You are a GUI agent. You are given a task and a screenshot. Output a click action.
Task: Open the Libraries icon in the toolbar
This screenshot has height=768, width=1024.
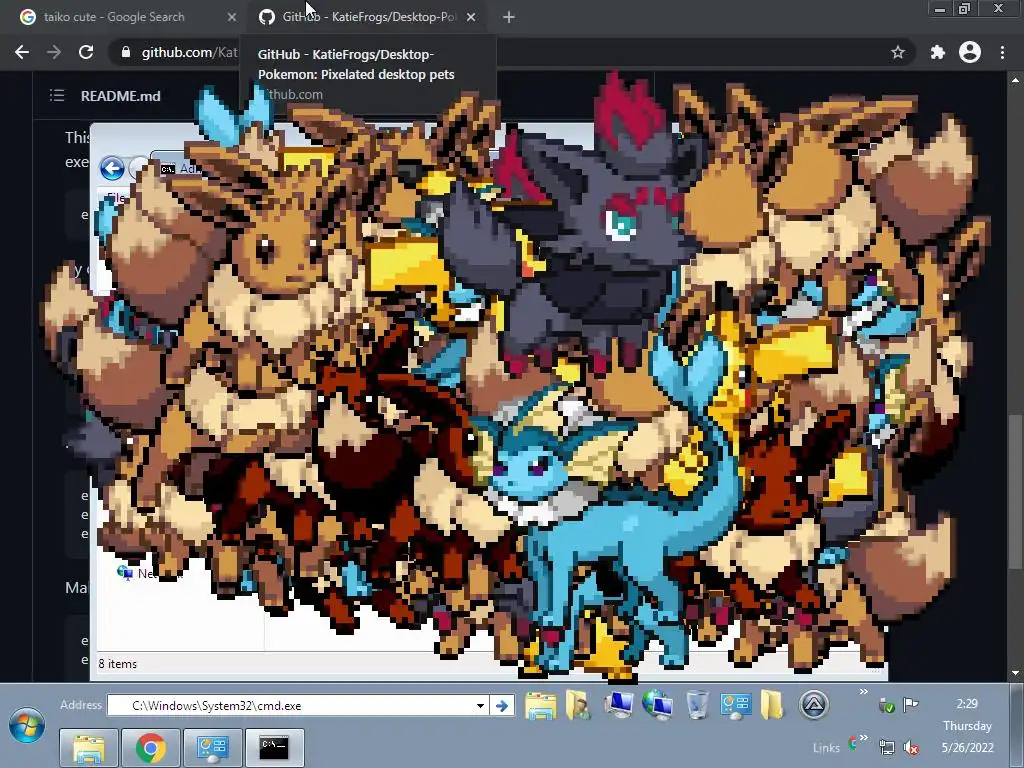(x=541, y=705)
